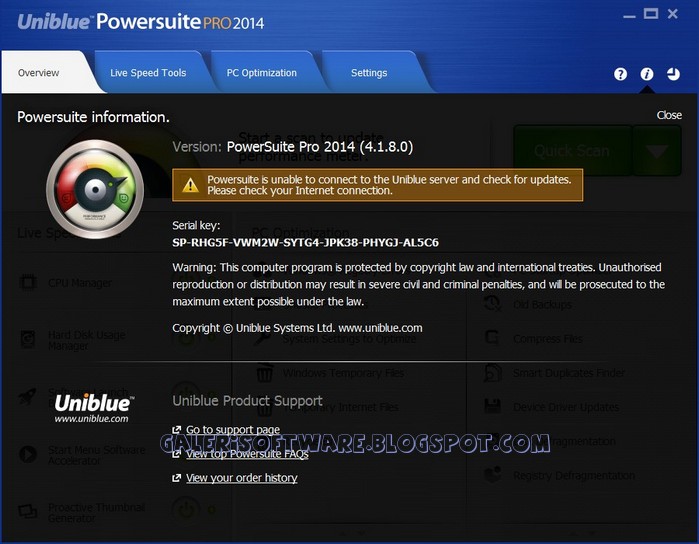Open View your order history link
The image size is (699, 544).
click(x=242, y=478)
